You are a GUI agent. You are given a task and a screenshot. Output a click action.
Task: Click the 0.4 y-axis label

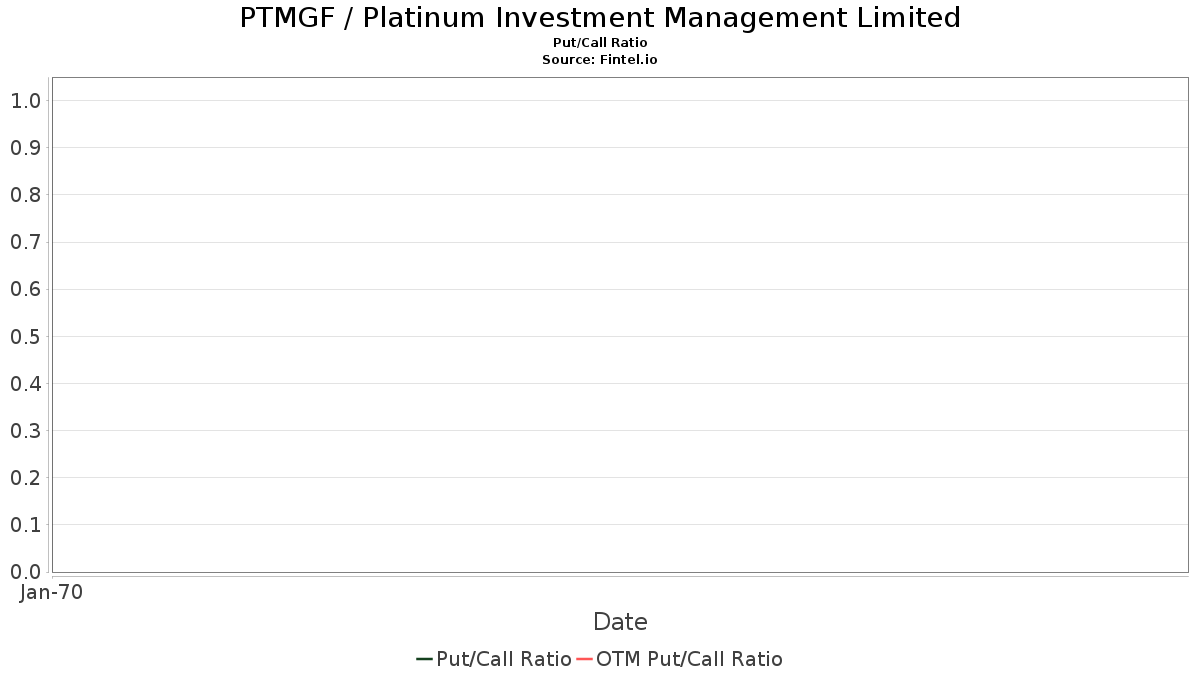(x=25, y=383)
